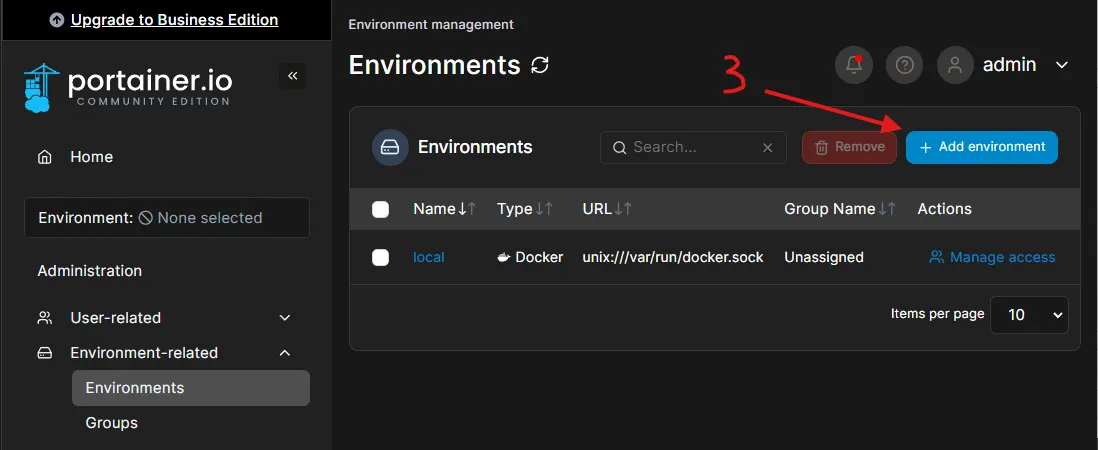Click the Portainer.io logo
Screen dimensions: 1098x450
point(128,88)
